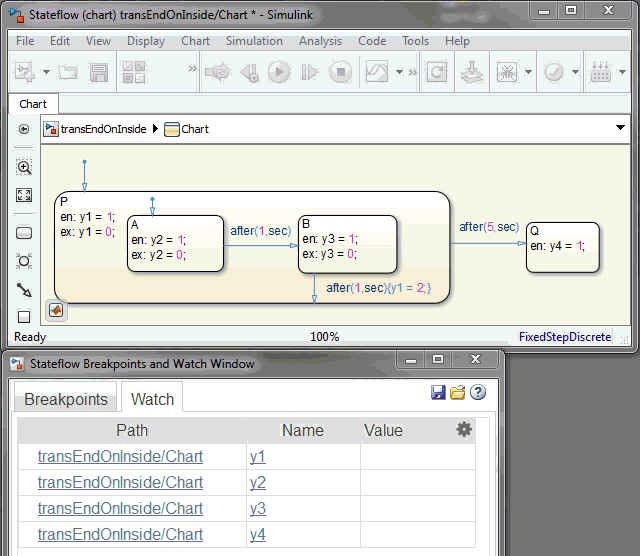Click transEndOnInside/Chart link for y4
This screenshot has width=640, height=556.
(120, 535)
